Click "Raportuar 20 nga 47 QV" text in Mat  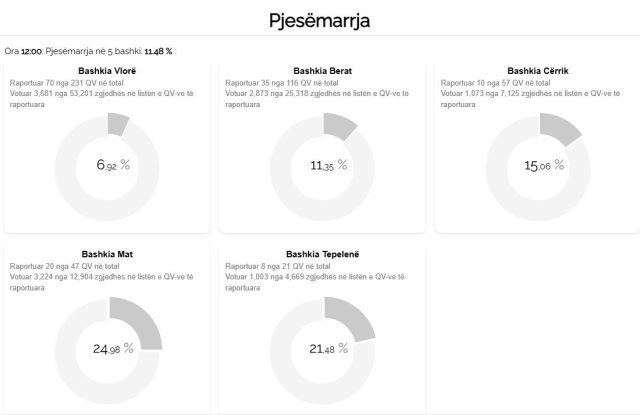(x=61, y=267)
